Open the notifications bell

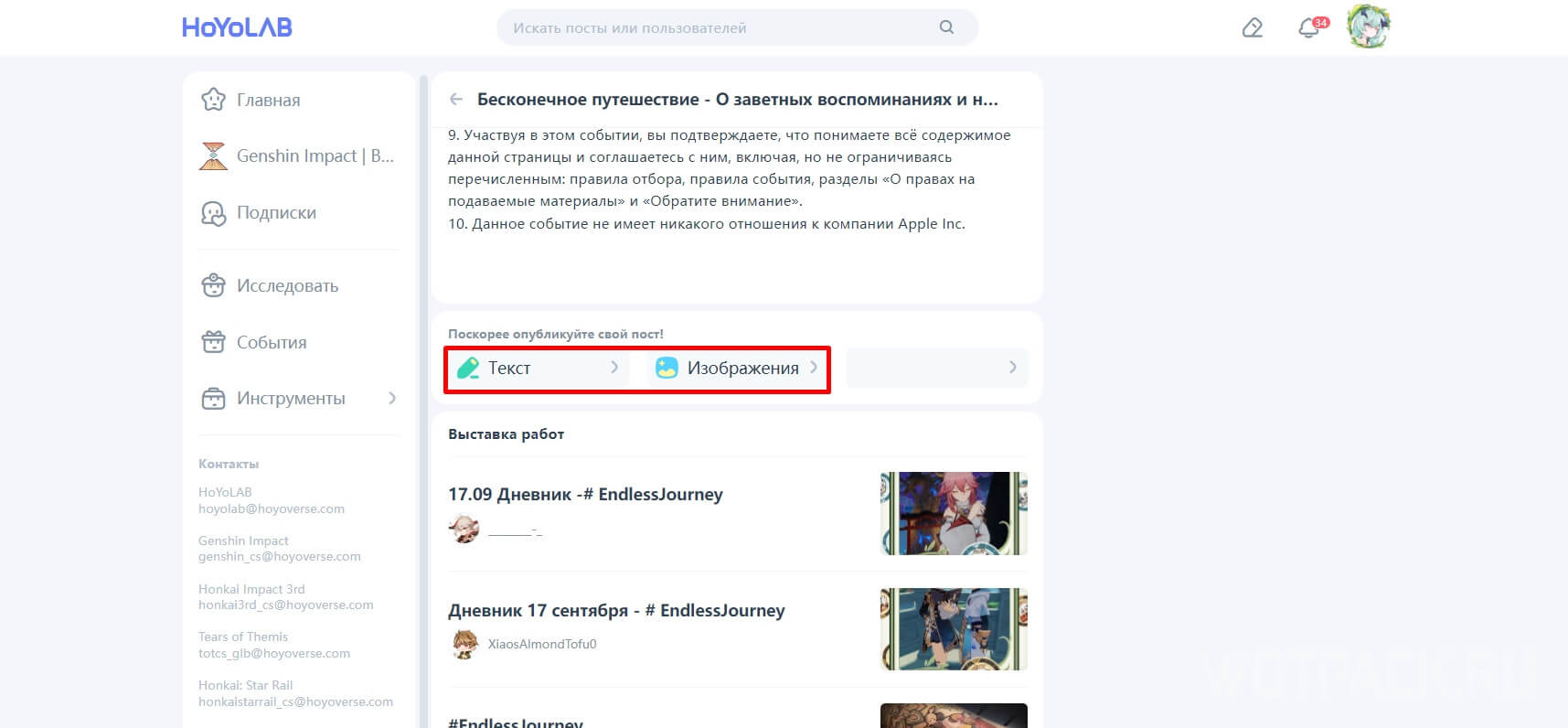(x=1309, y=28)
